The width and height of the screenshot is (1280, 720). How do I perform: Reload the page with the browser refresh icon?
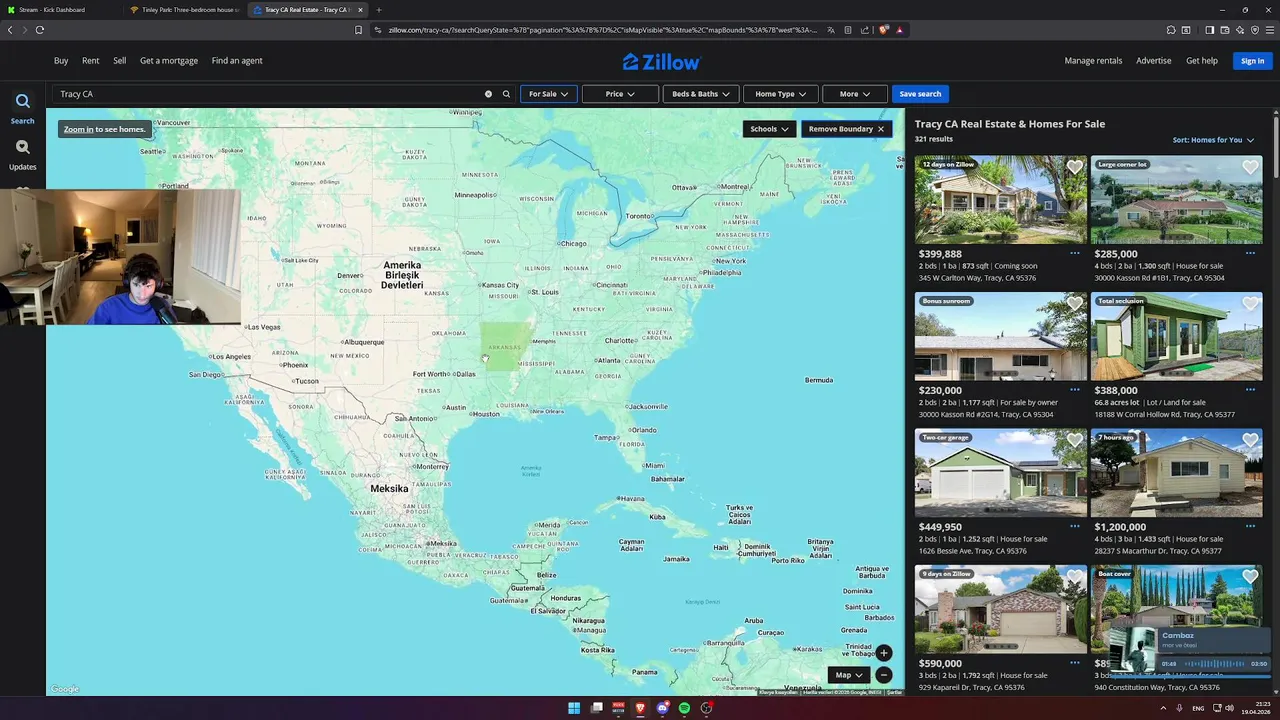[40, 30]
